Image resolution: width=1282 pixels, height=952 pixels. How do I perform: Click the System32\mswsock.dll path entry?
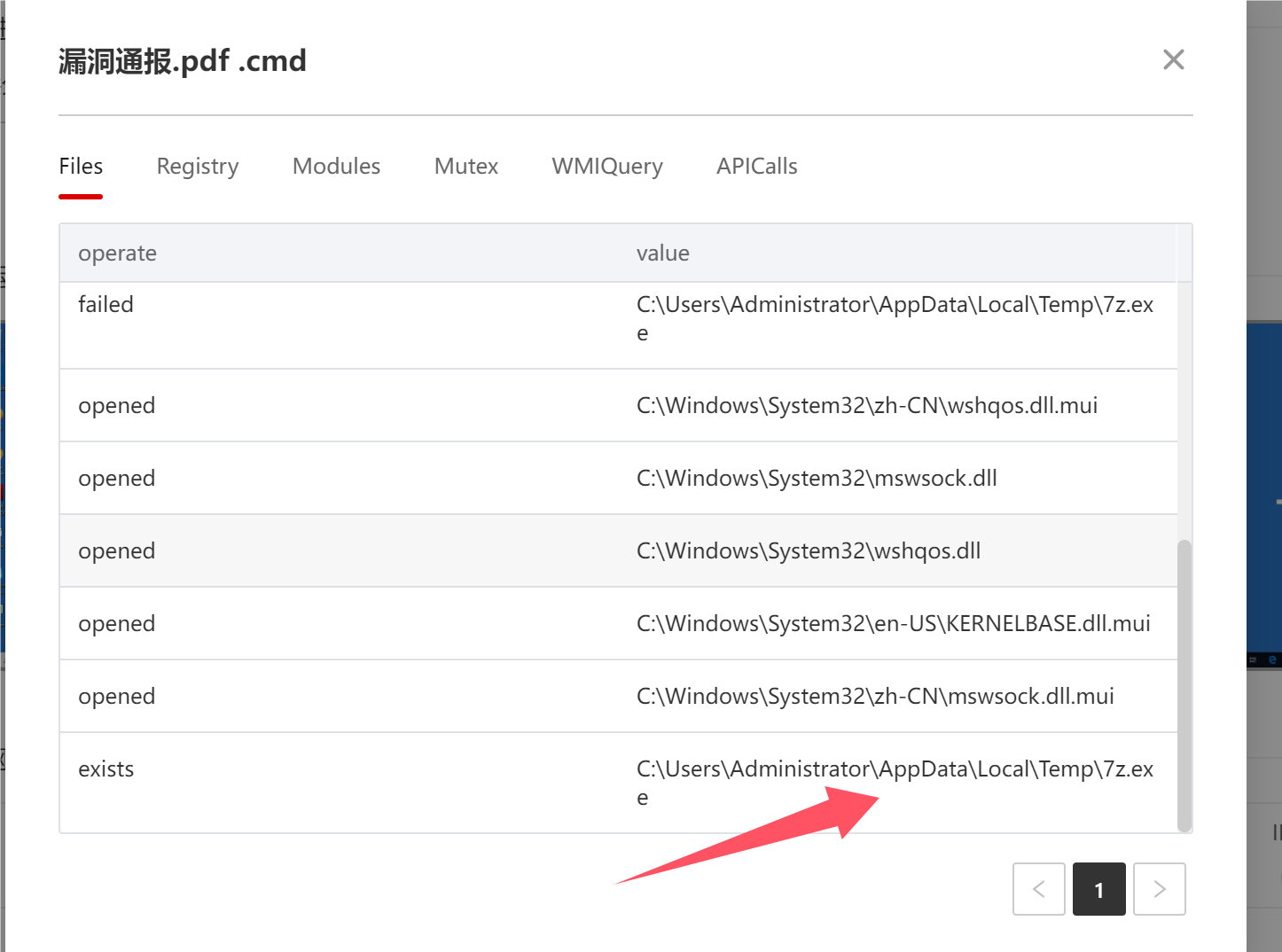(817, 479)
